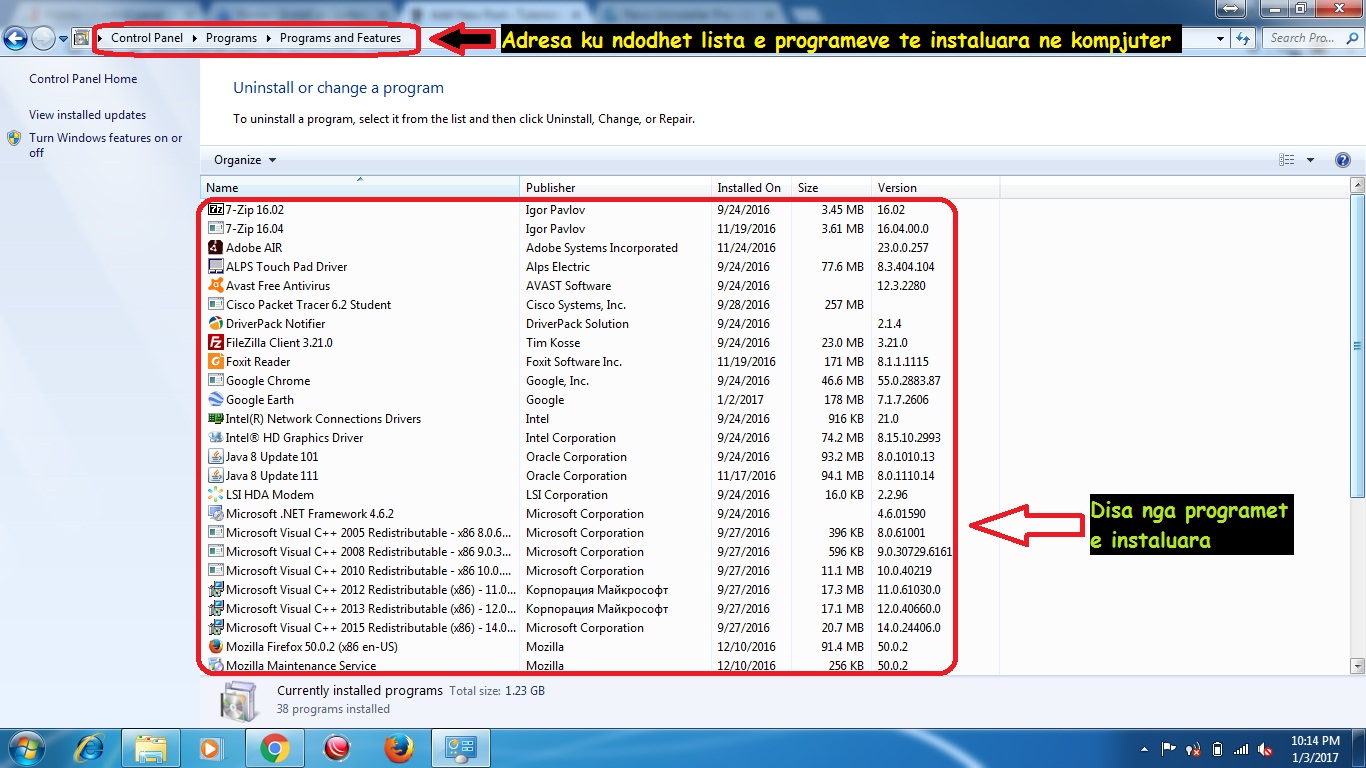Select the Java 8 Update 101 icon

click(x=216, y=457)
